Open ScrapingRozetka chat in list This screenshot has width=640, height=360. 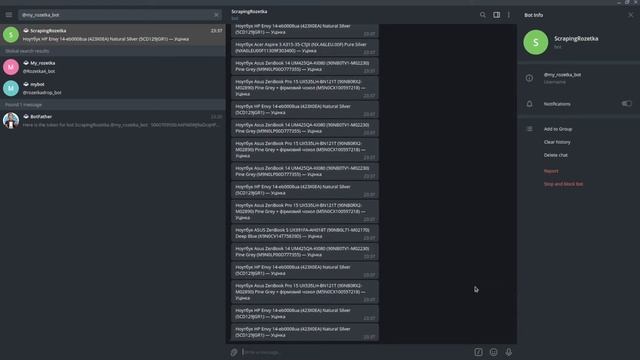tap(113, 35)
